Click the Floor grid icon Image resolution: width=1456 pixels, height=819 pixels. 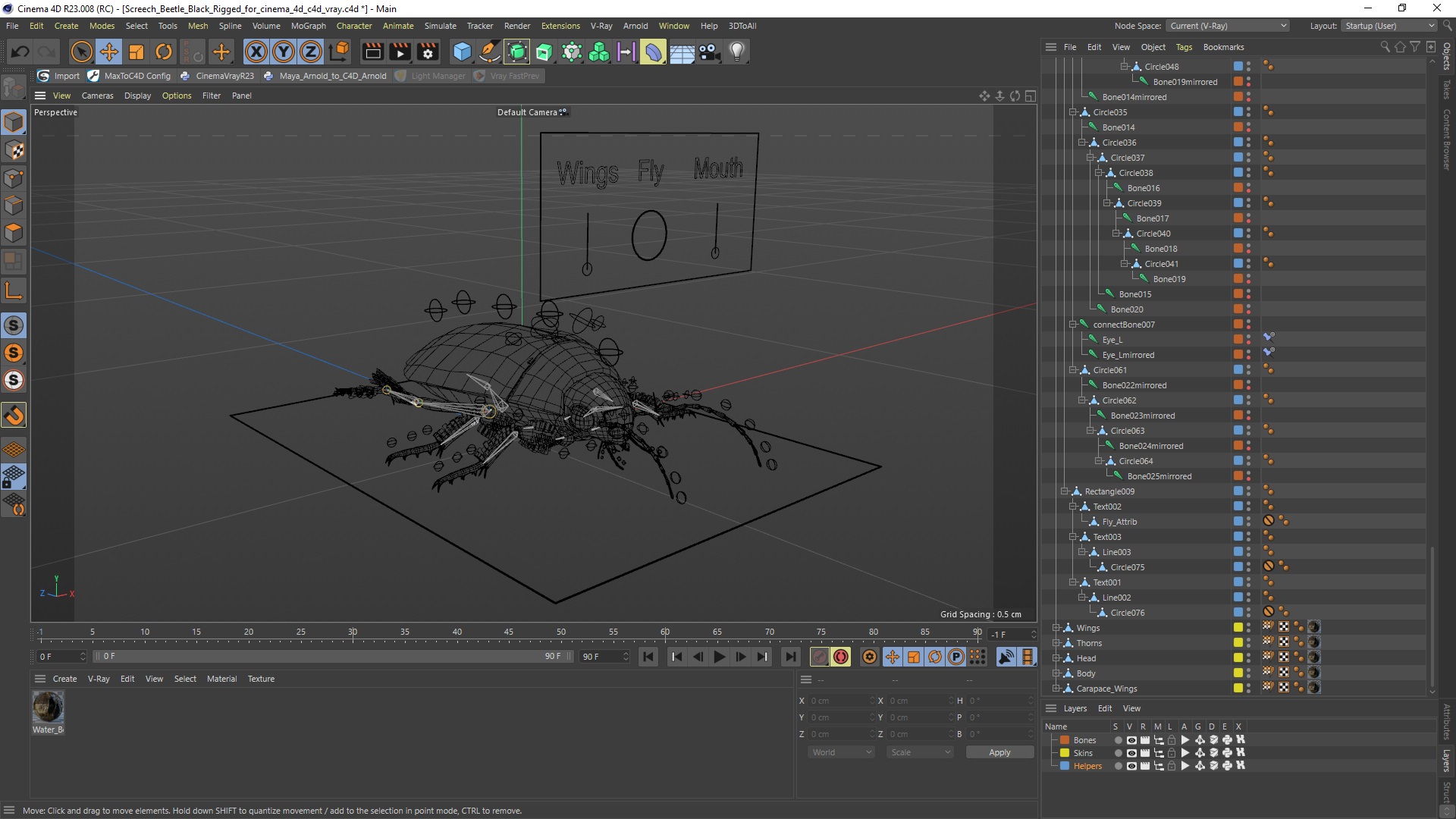[682, 52]
